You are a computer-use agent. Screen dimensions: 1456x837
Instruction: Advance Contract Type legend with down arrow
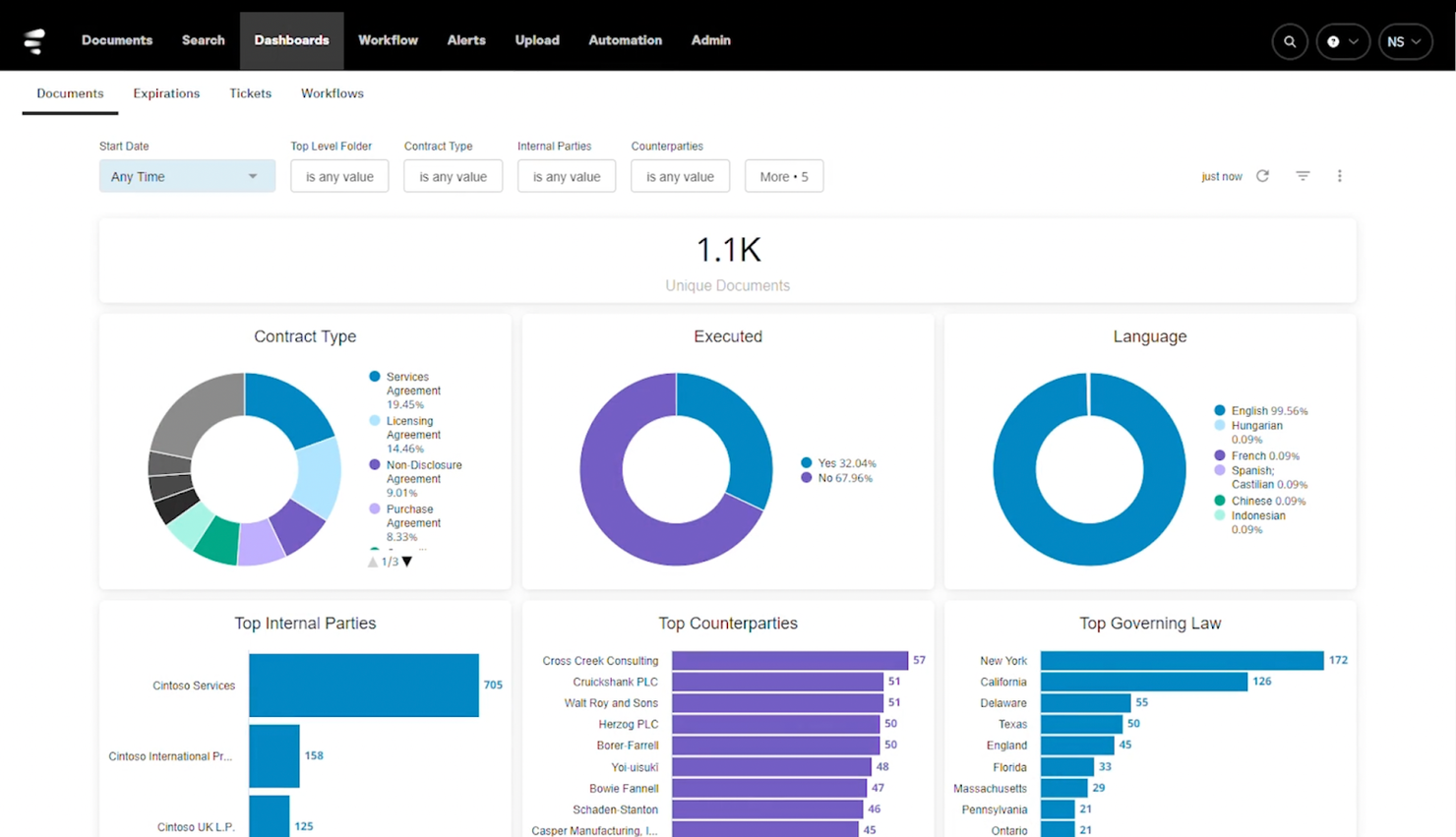[407, 562]
